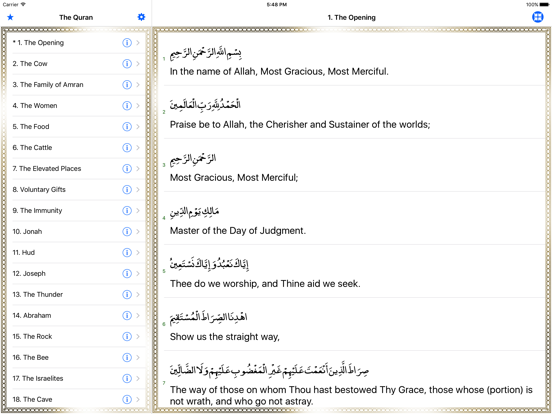This screenshot has height=414, width=552.
Task: Open chevron on The Opening row
Action: pyautogui.click(x=138, y=43)
